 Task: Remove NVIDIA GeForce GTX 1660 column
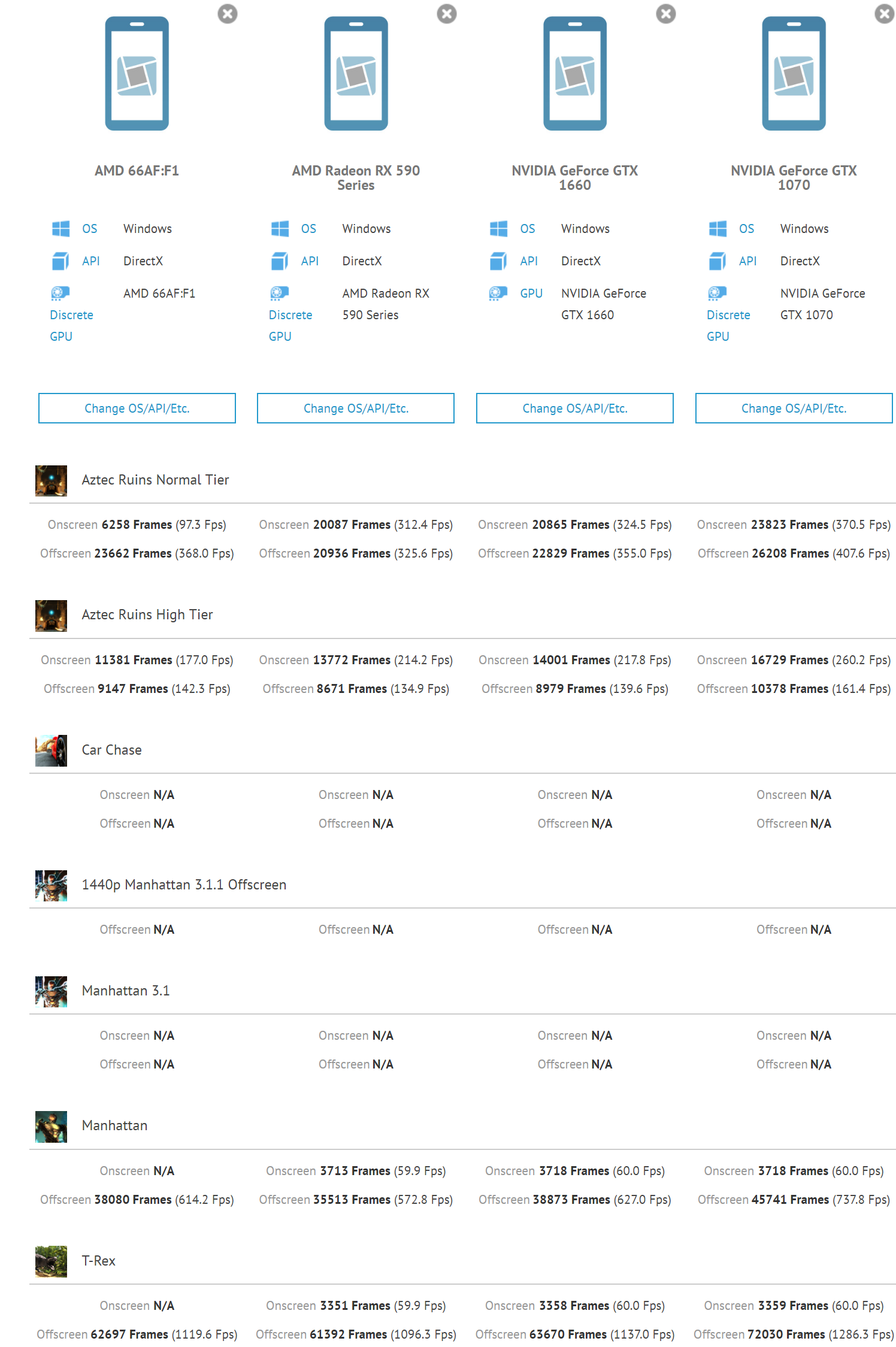point(666,14)
